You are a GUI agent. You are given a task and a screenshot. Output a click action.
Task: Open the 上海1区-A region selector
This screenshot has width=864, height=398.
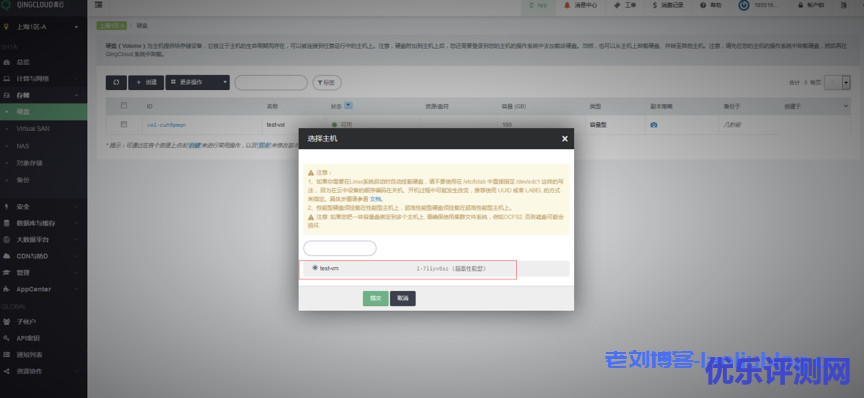click(x=44, y=26)
